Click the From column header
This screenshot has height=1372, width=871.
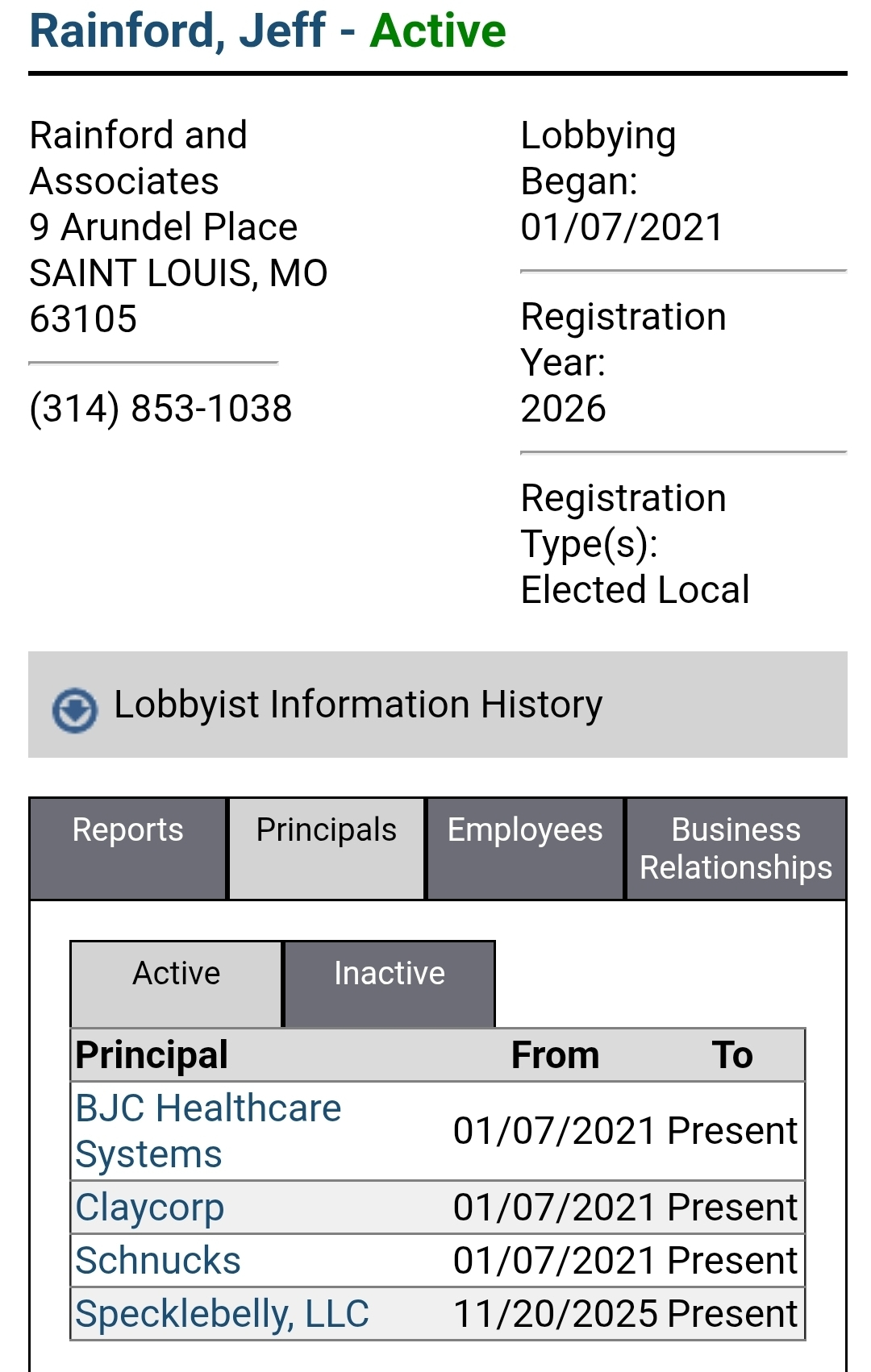tap(555, 1055)
